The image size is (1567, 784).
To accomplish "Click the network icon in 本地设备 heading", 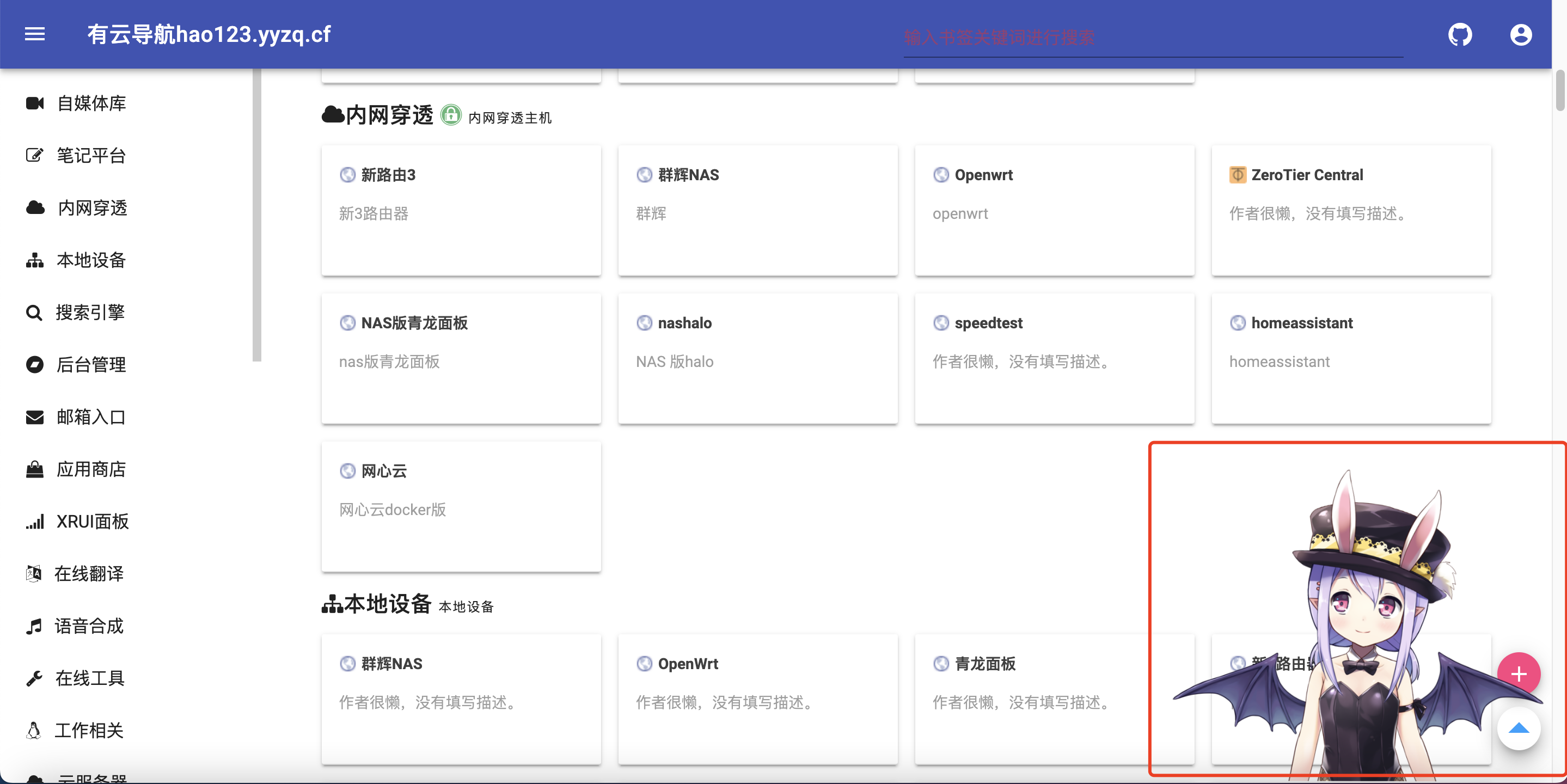I will (x=332, y=604).
